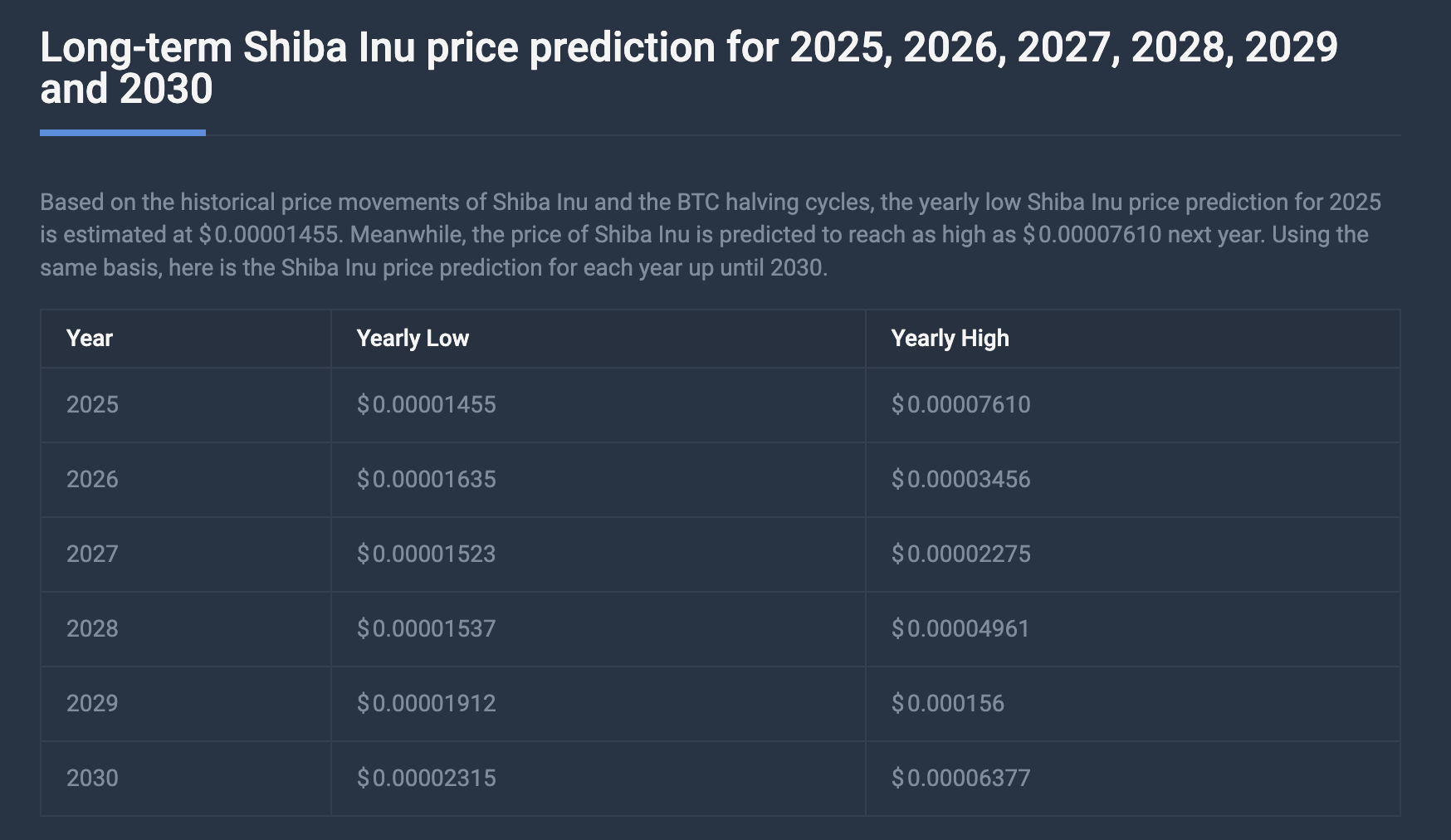This screenshot has width=1451, height=840.
Task: Click the 2026 yearly low $0.00001635
Action: (427, 480)
